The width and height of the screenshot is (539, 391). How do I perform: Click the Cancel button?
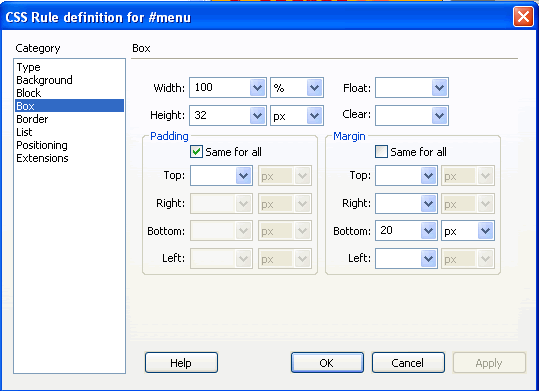click(x=408, y=362)
